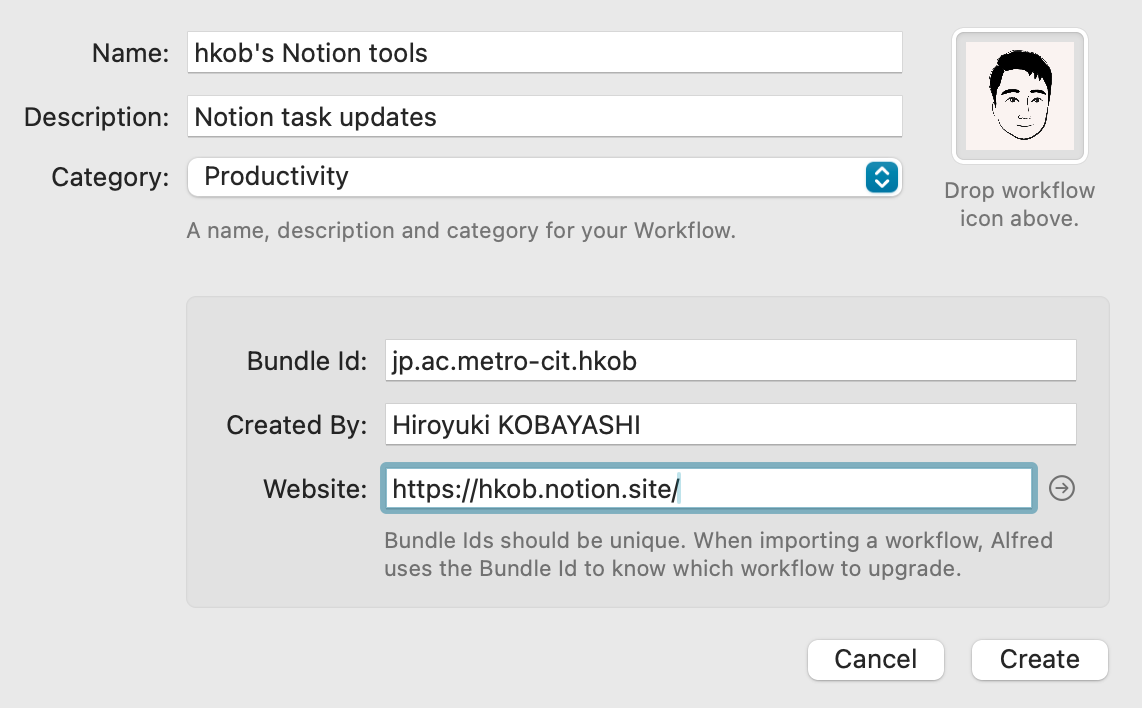Click the blue chevron arrows on Category
Image resolution: width=1142 pixels, height=708 pixels.
tap(881, 177)
